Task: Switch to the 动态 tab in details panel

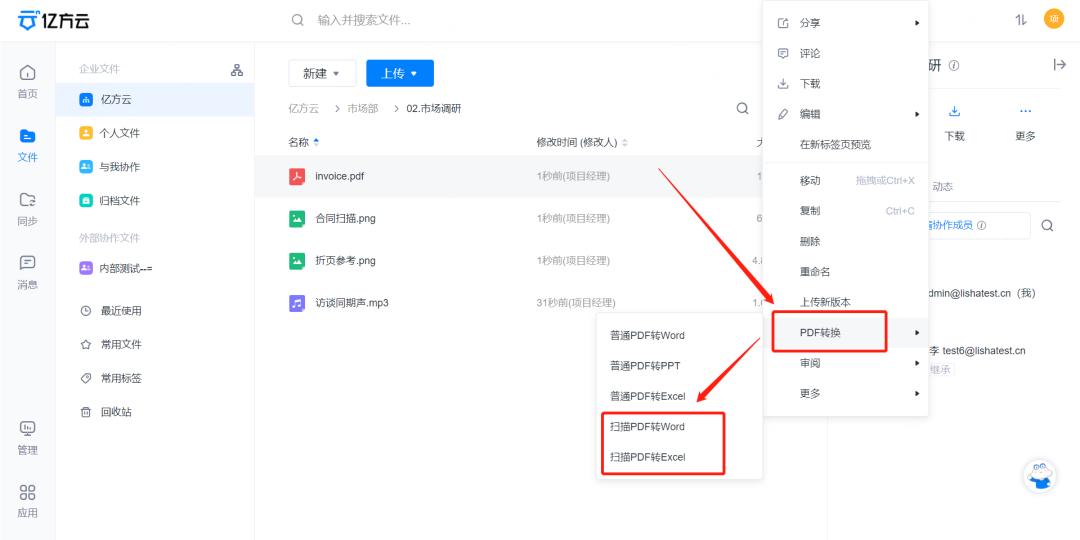Action: click(942, 187)
